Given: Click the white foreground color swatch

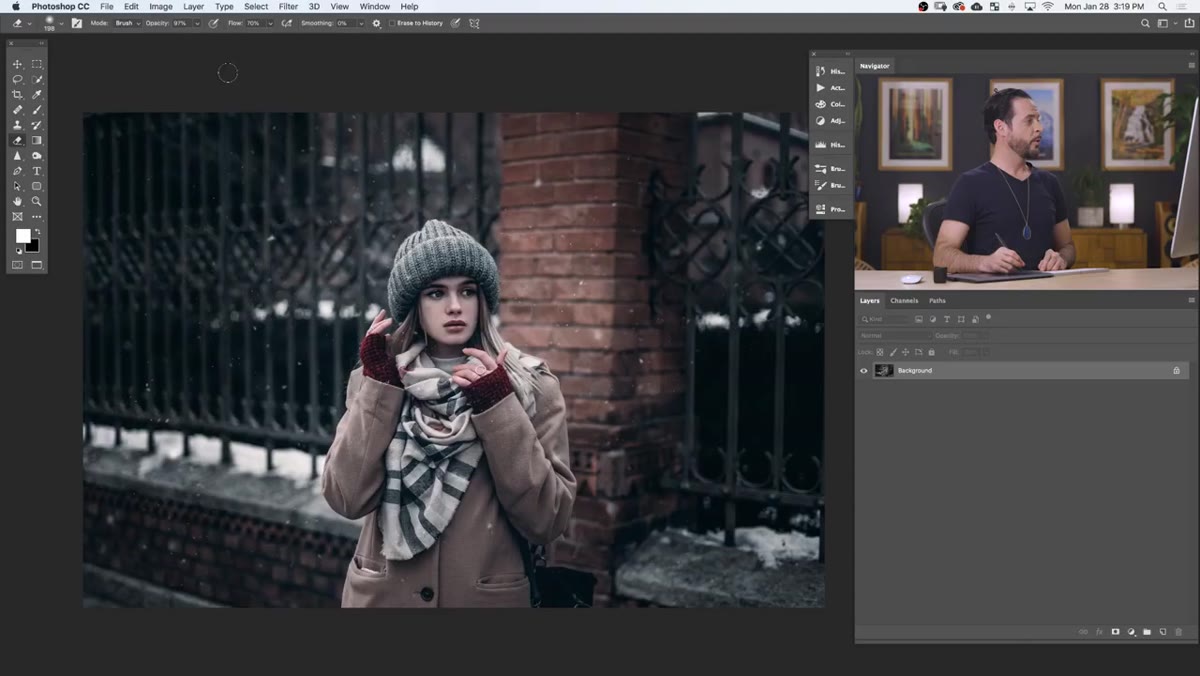Looking at the screenshot, I should (22, 235).
